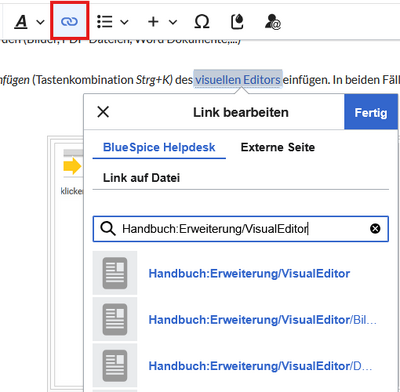Click the highlighted visuellen Editors link
Viewport: 400px width, 392px height.
(x=238, y=80)
